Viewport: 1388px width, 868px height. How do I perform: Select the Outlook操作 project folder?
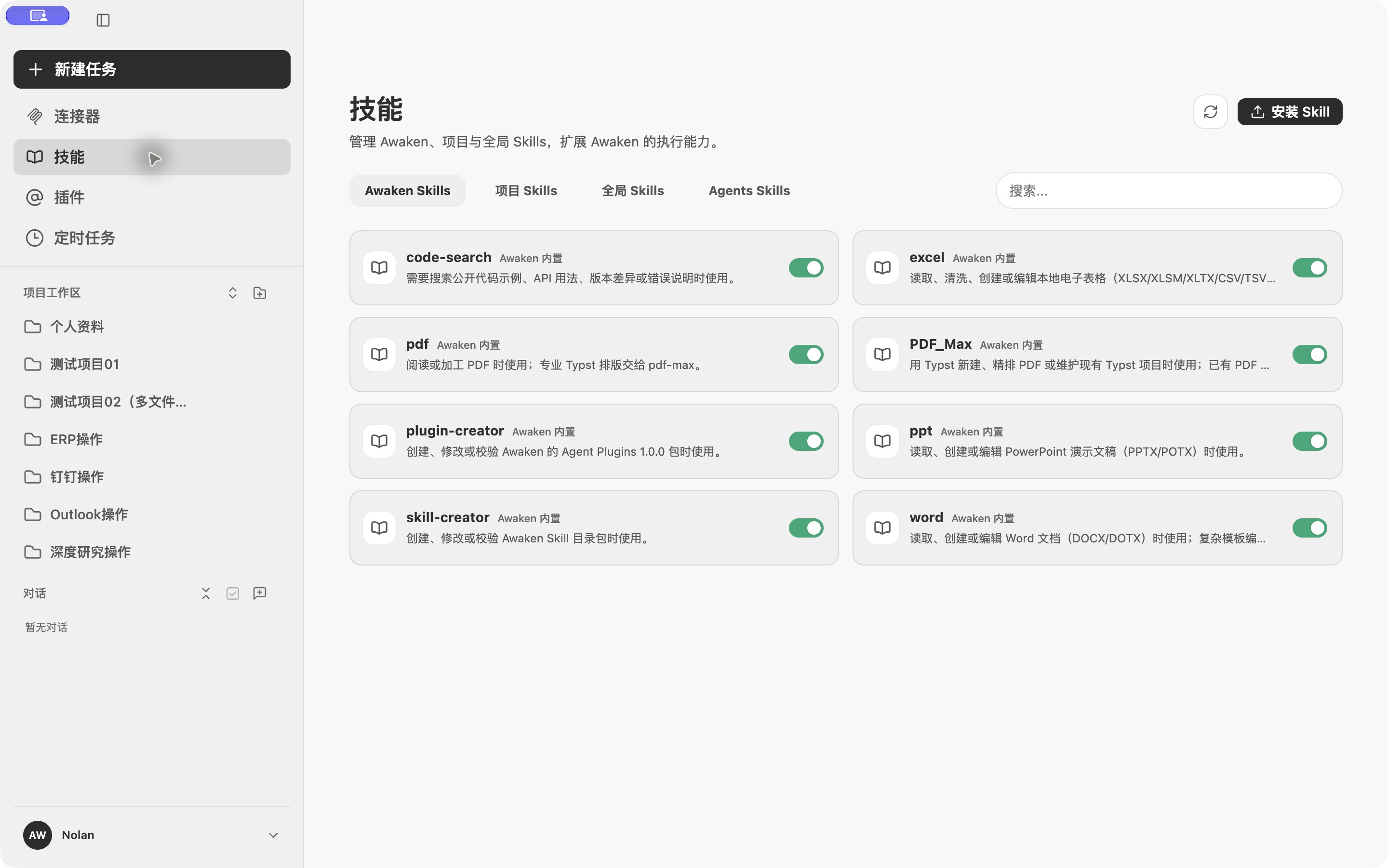[x=152, y=514]
